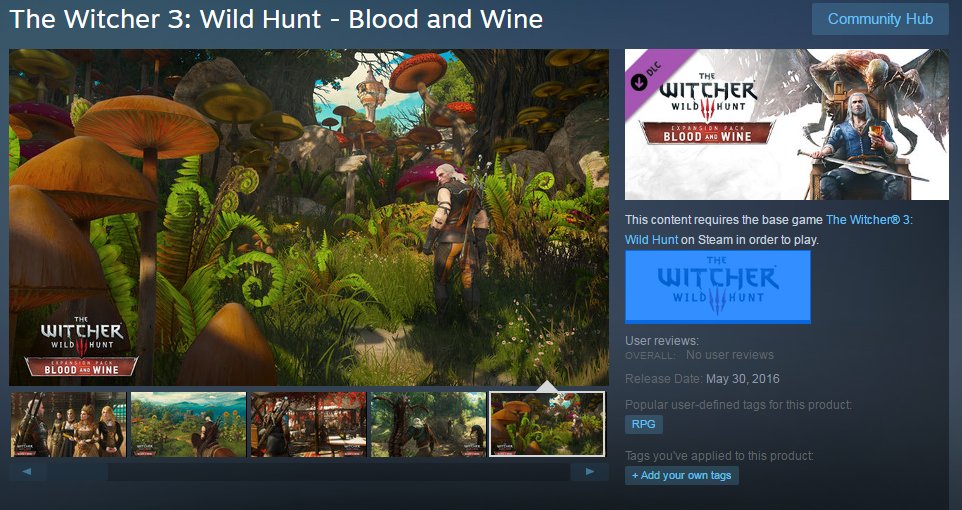
Task: Click No user reviews text
Action: point(729,355)
